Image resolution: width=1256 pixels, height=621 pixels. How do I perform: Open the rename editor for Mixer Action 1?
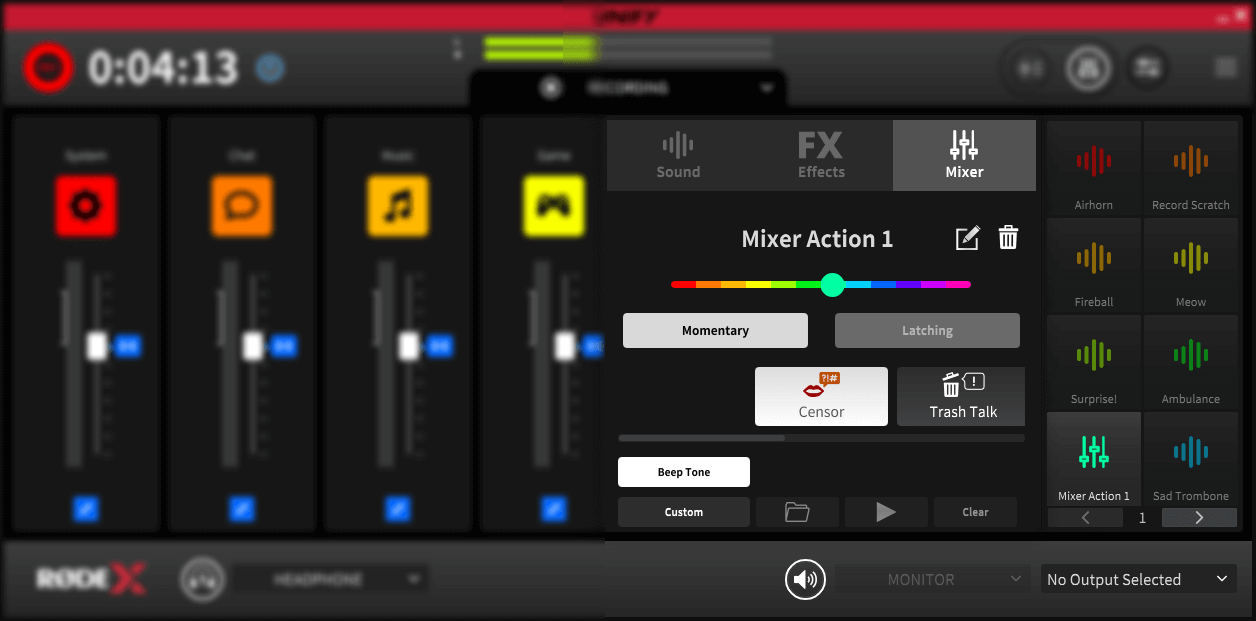point(967,238)
